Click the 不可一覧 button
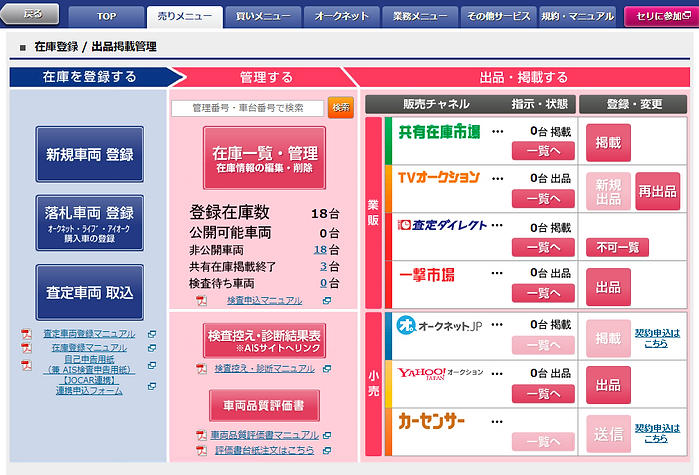The width and height of the screenshot is (699, 475). [x=617, y=247]
